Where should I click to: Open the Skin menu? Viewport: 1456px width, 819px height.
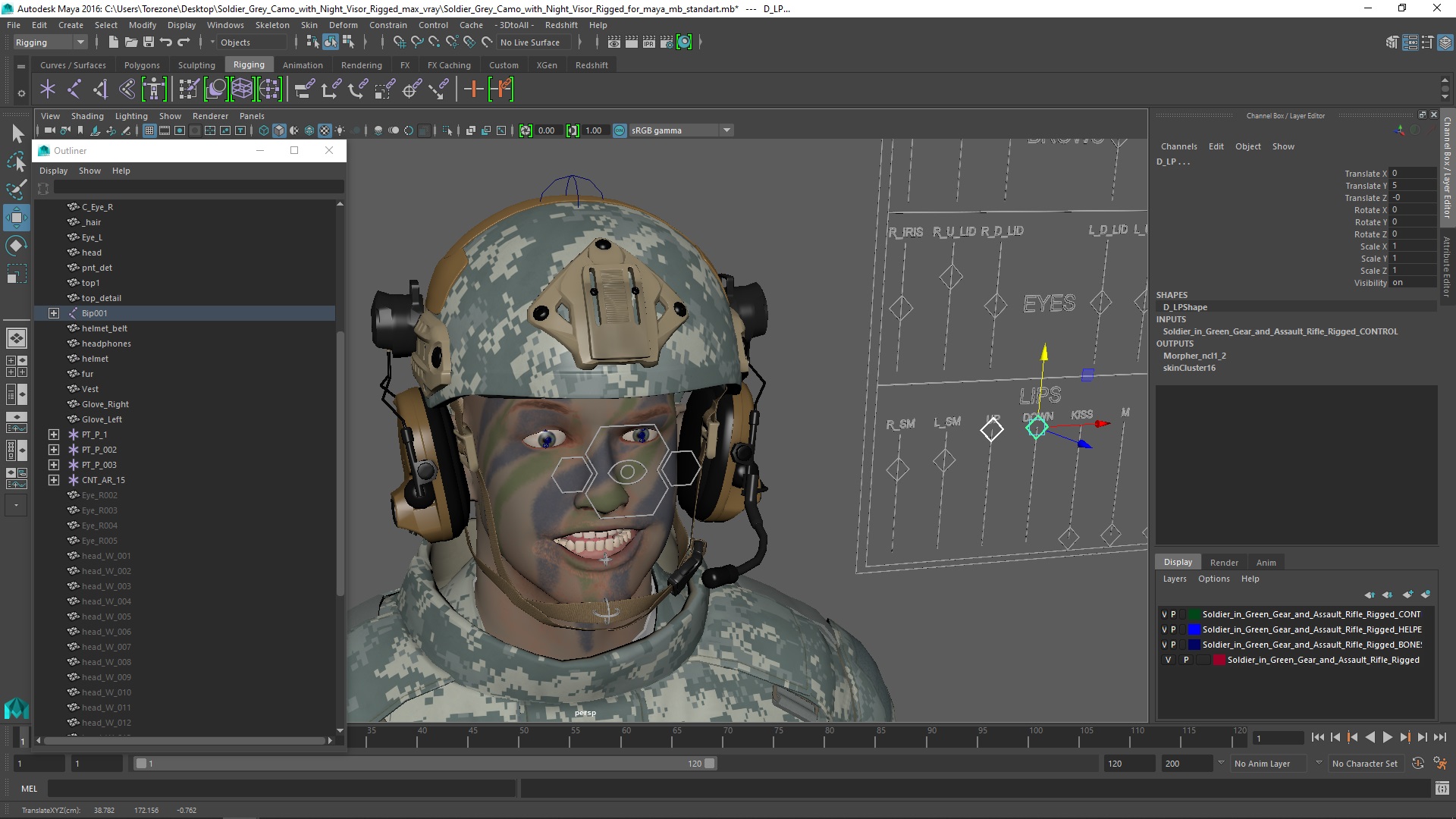[x=309, y=25]
